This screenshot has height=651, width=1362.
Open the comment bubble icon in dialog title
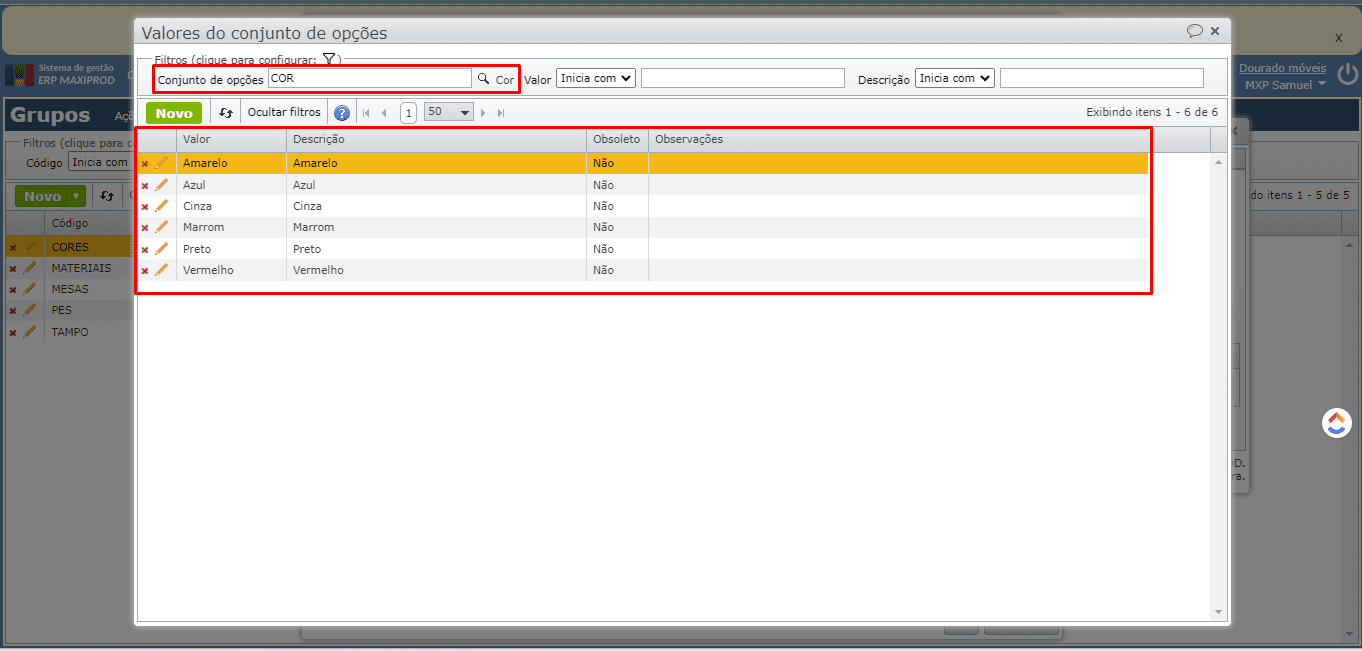coord(1195,31)
